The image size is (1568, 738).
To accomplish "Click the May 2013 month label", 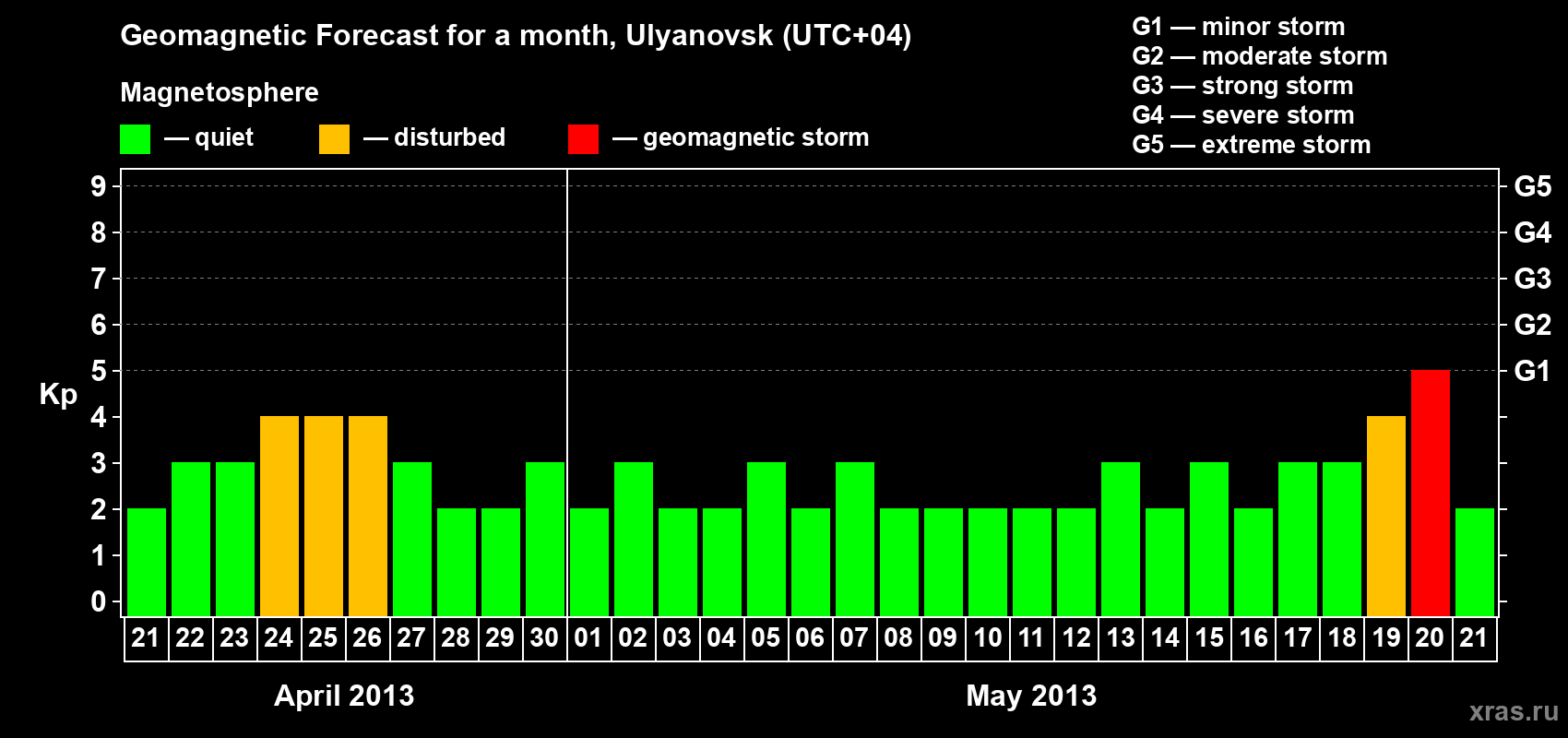I will click(x=1031, y=696).
